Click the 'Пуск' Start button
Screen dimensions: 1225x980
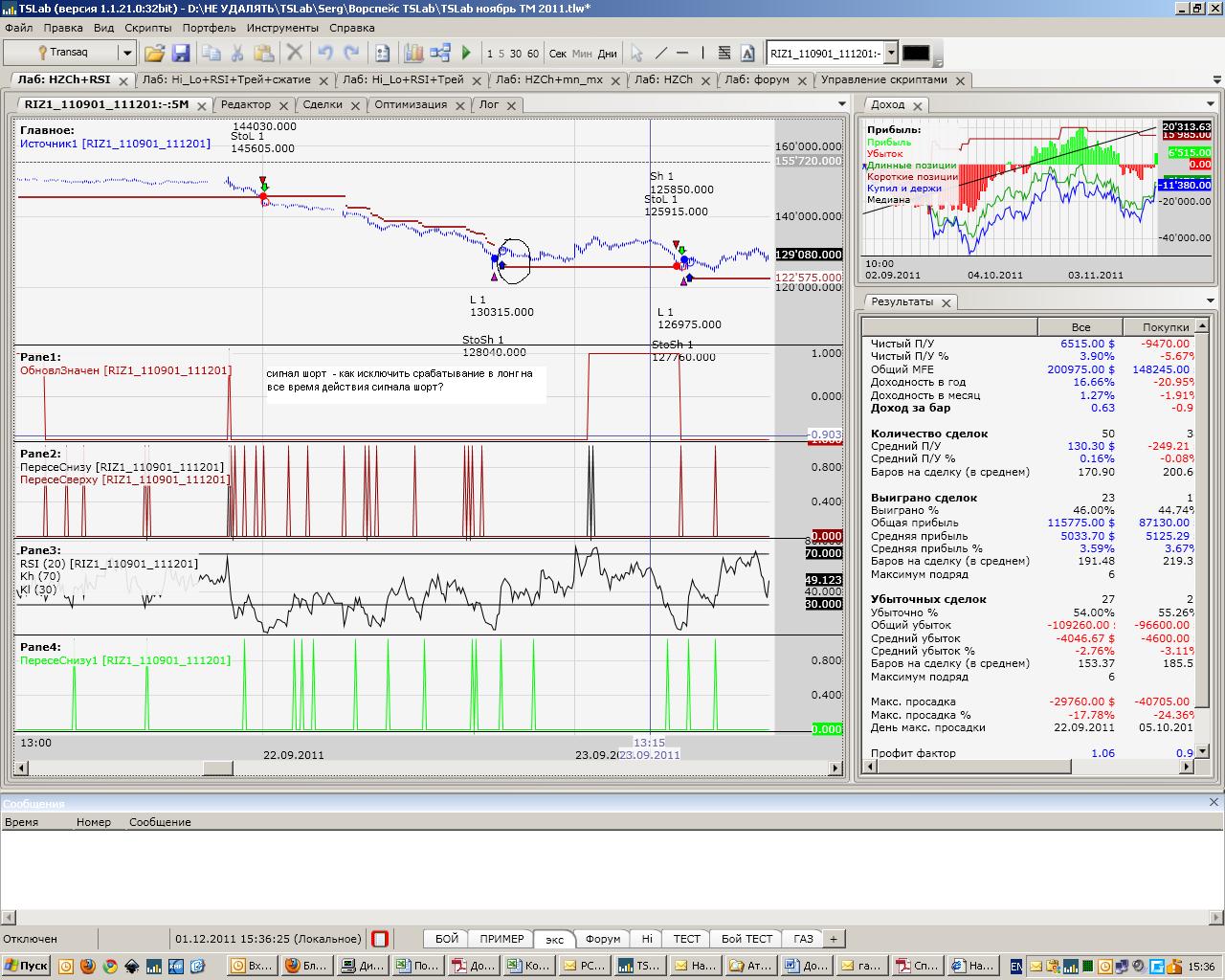[x=27, y=966]
